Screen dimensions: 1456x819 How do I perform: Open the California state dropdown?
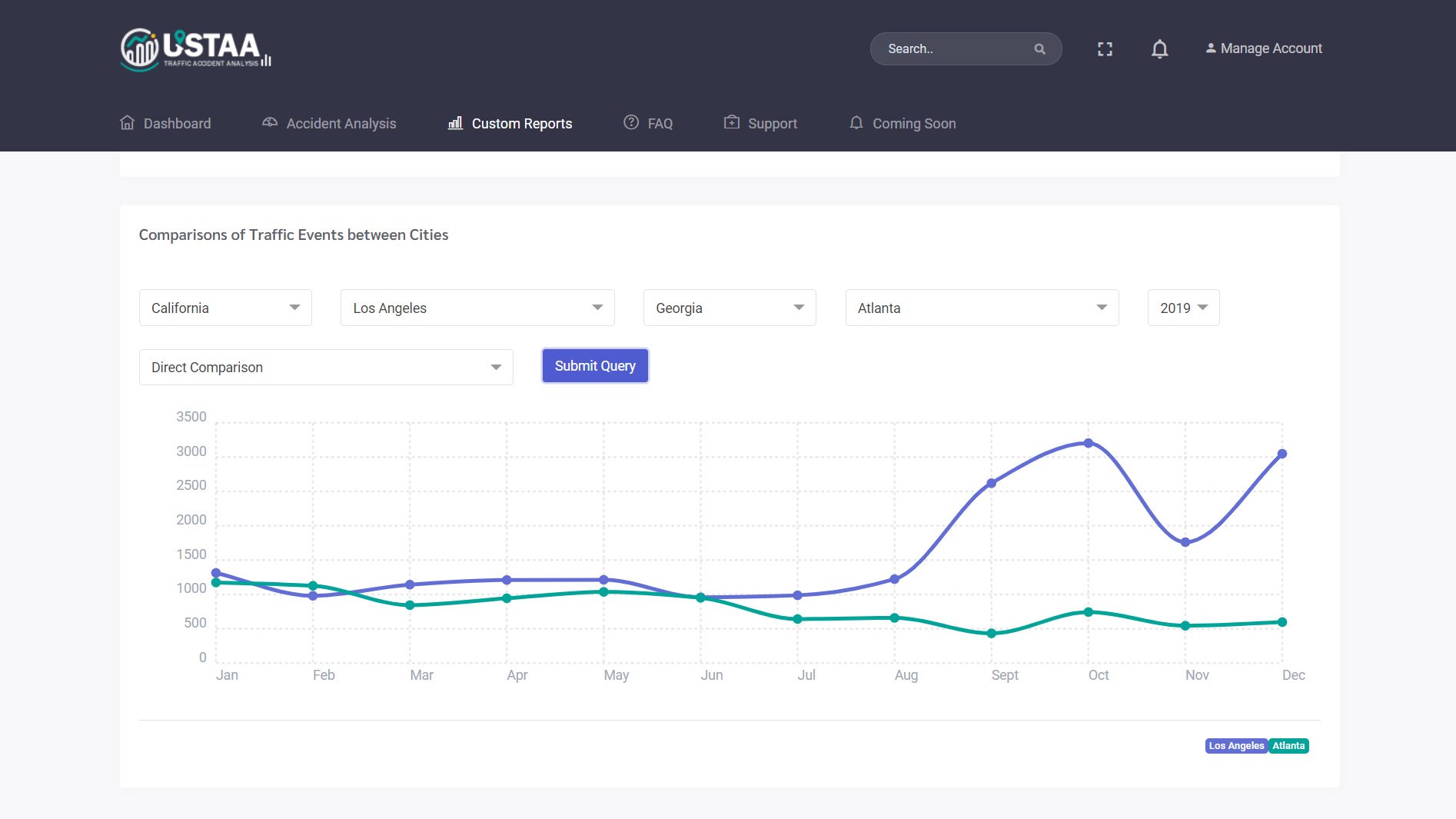(x=225, y=308)
